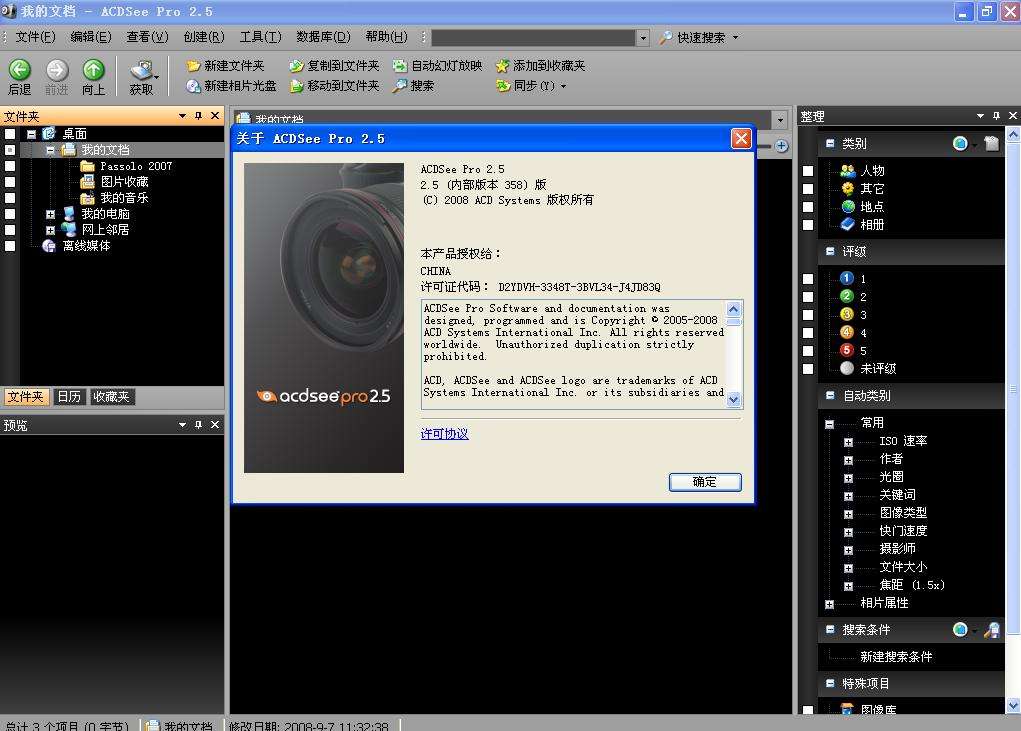Screen dimensions: 1021x731
Task: Pin the Folders (文件夹) panel
Action: 199,116
